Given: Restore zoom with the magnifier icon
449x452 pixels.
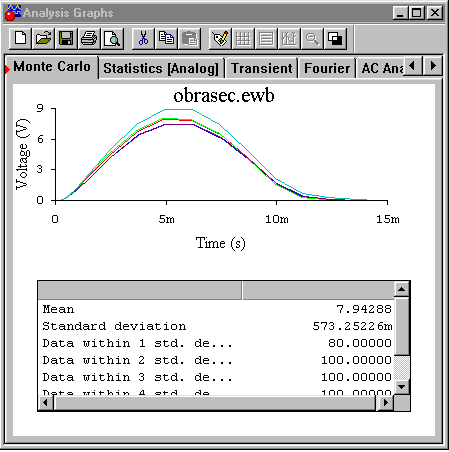Looking at the screenshot, I should (312, 38).
